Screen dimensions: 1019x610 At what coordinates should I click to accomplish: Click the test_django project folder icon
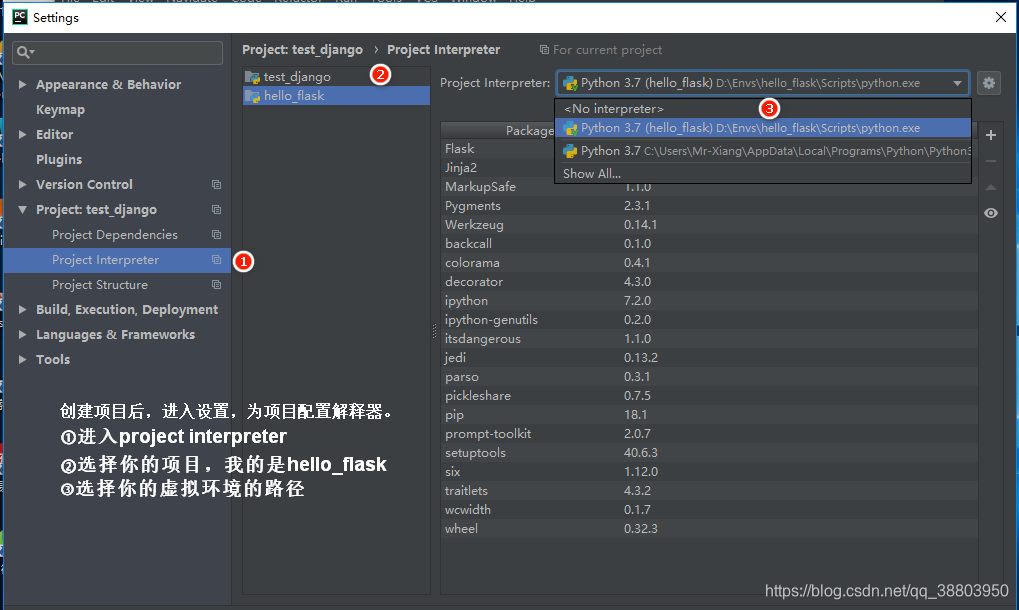pos(252,77)
